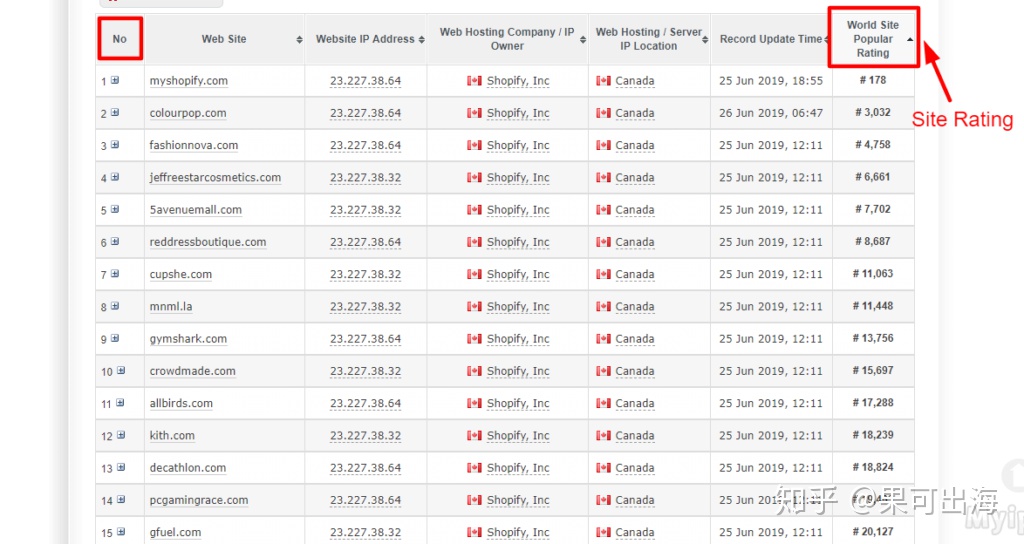Open reddressboutique.com link
The height and width of the screenshot is (544, 1024).
[208, 242]
